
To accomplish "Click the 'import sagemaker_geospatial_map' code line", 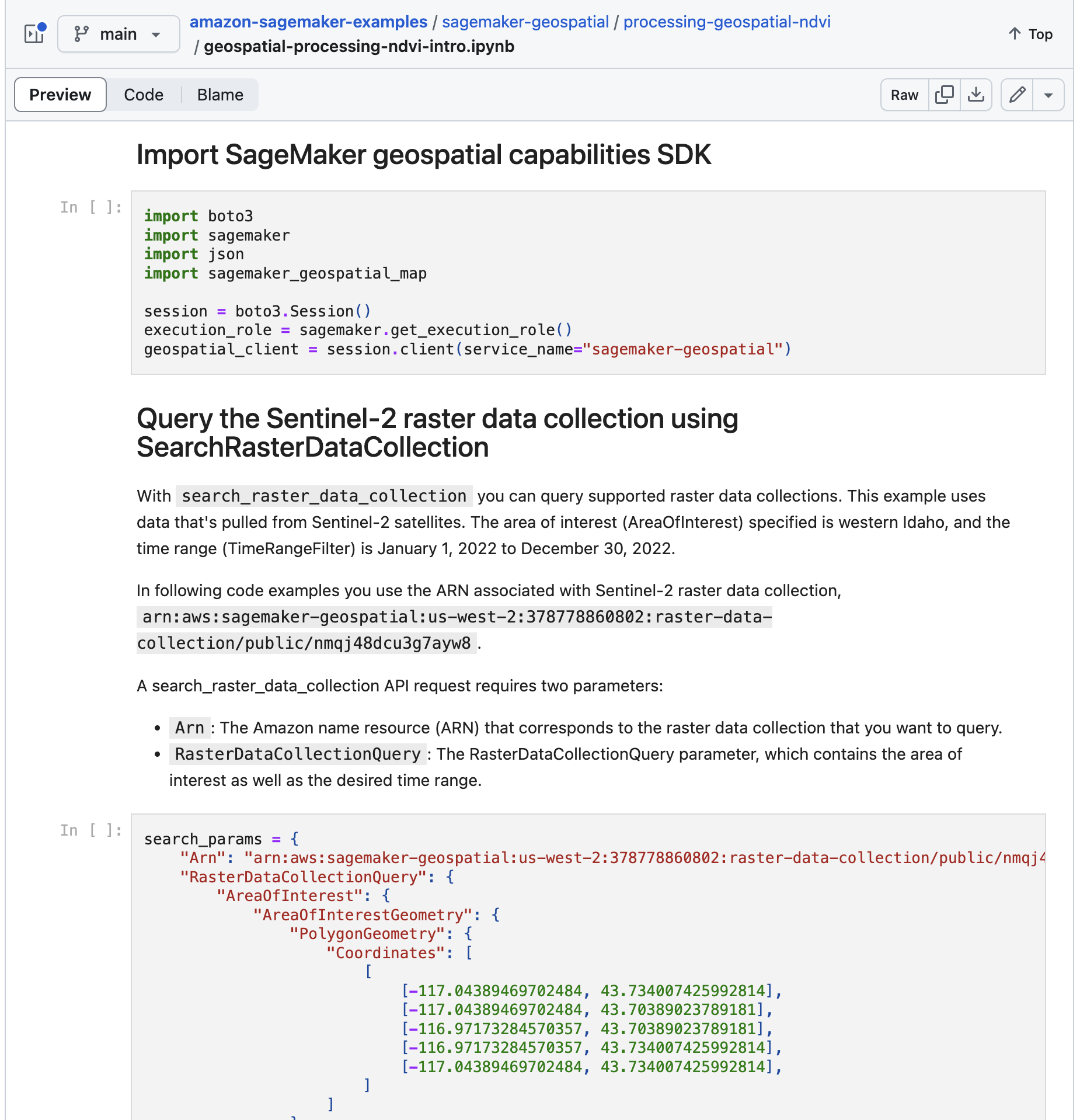I will pyautogui.click(x=285, y=273).
